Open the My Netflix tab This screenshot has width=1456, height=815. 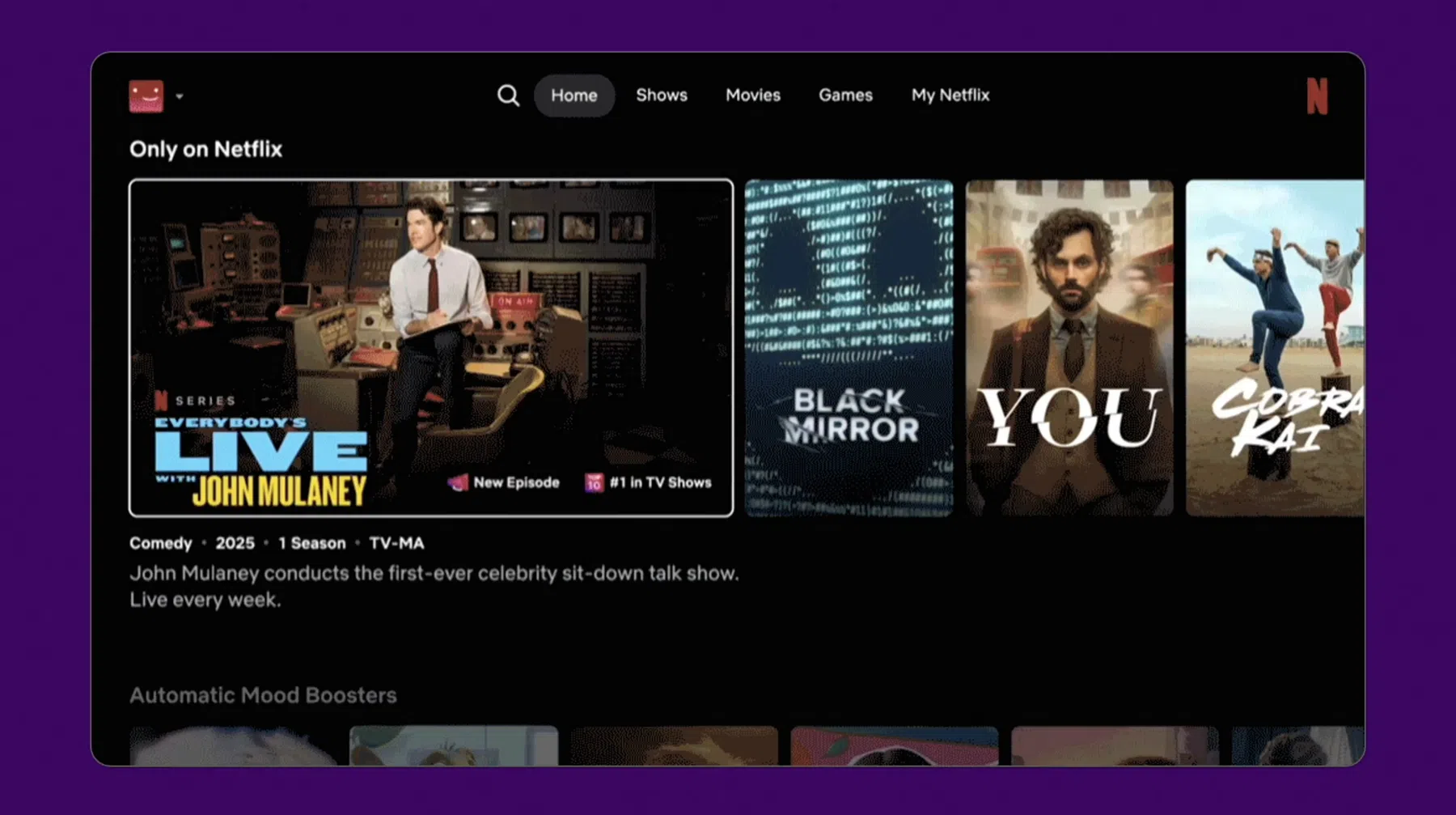[950, 96]
